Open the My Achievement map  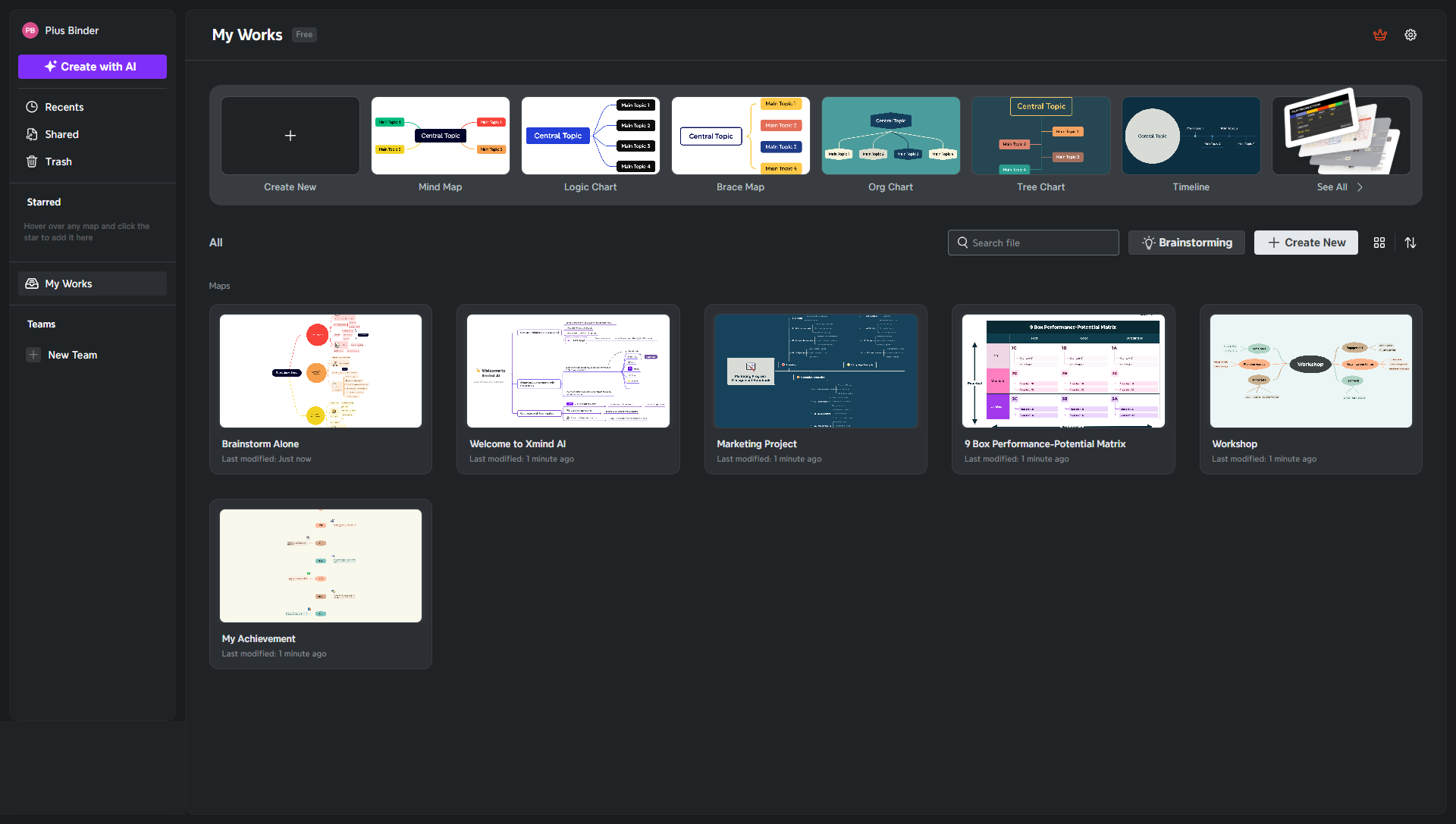tap(320, 566)
